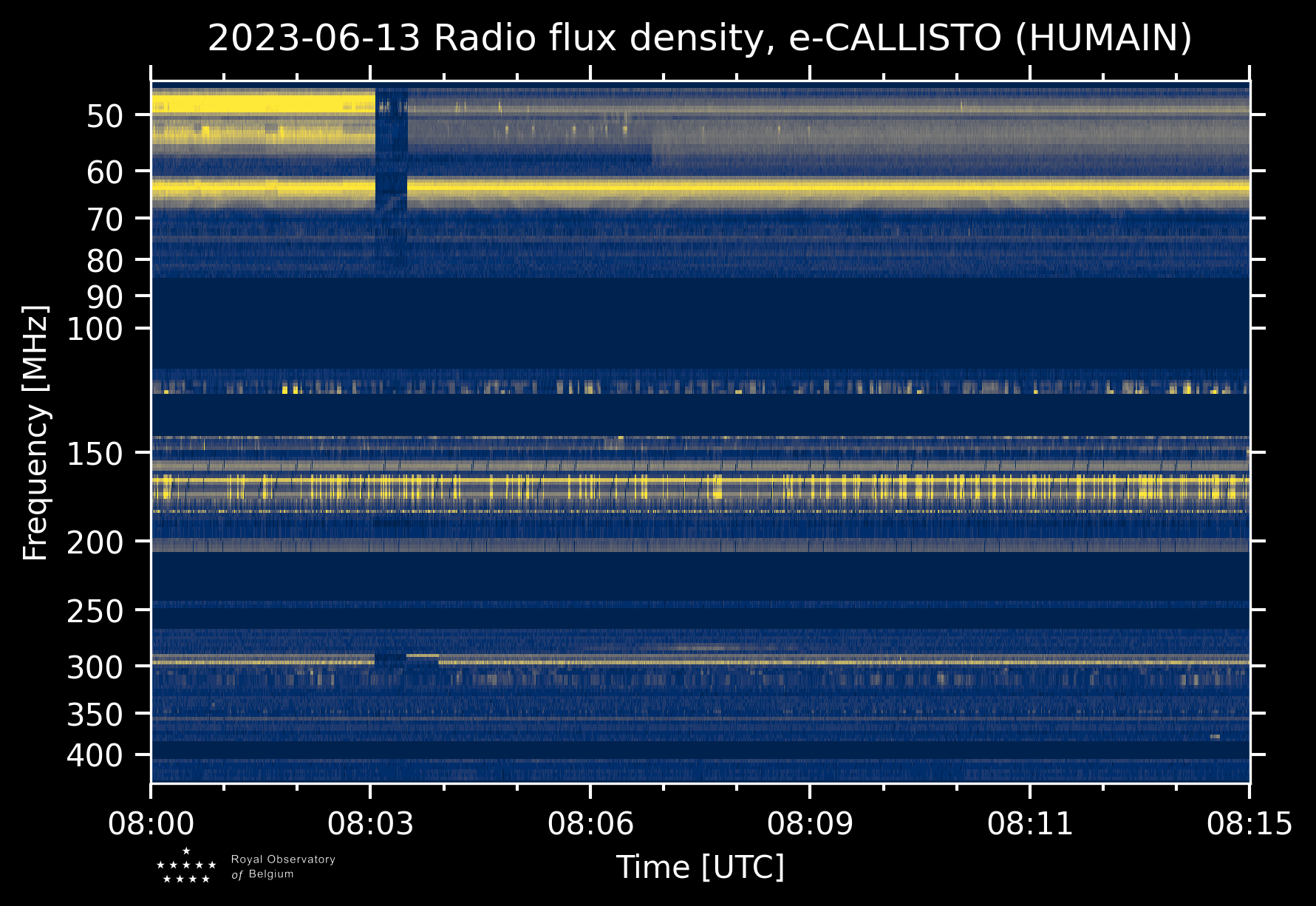The image size is (1316, 906).
Task: Click the Royal Observatory of Belgium text
Action: click(283, 867)
